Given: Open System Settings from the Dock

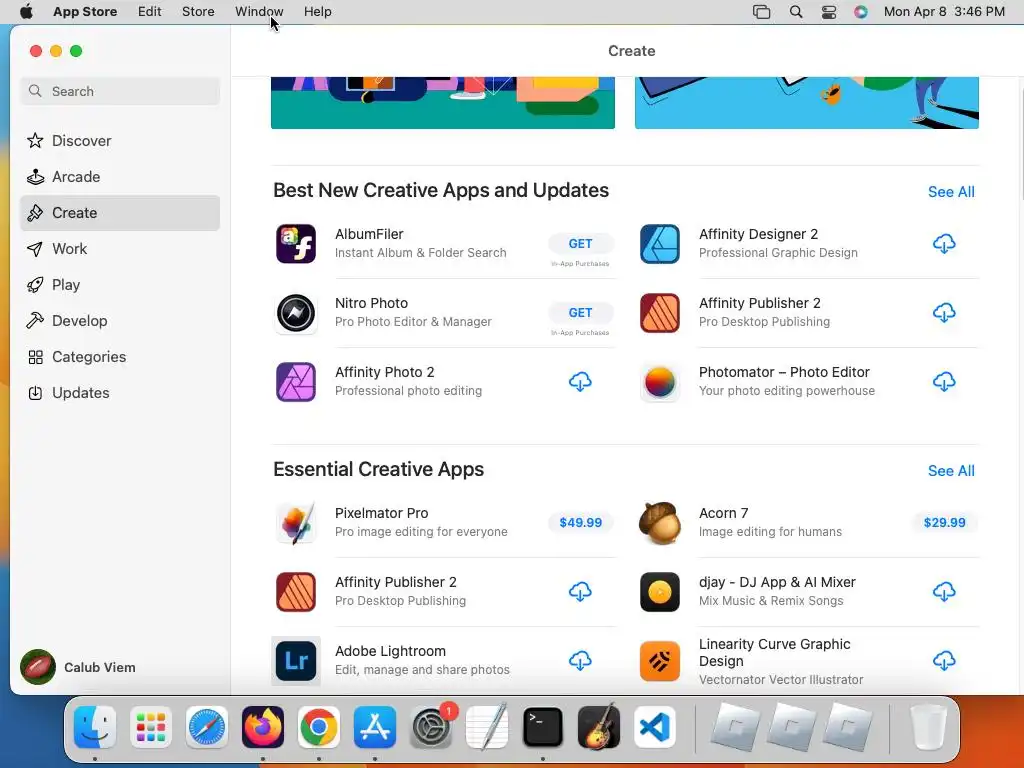Looking at the screenshot, I should [x=431, y=727].
